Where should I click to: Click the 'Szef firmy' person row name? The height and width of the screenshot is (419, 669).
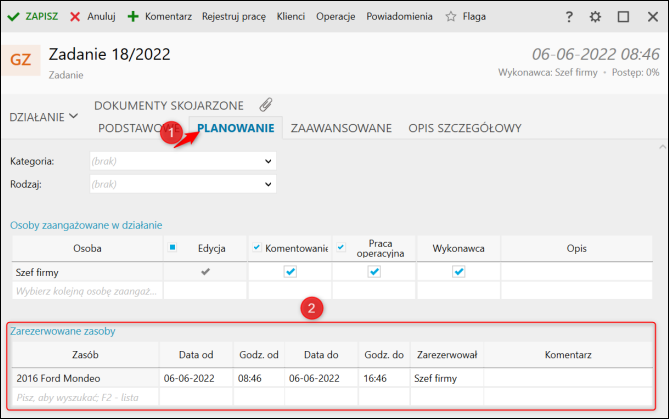pyautogui.click(x=37, y=272)
